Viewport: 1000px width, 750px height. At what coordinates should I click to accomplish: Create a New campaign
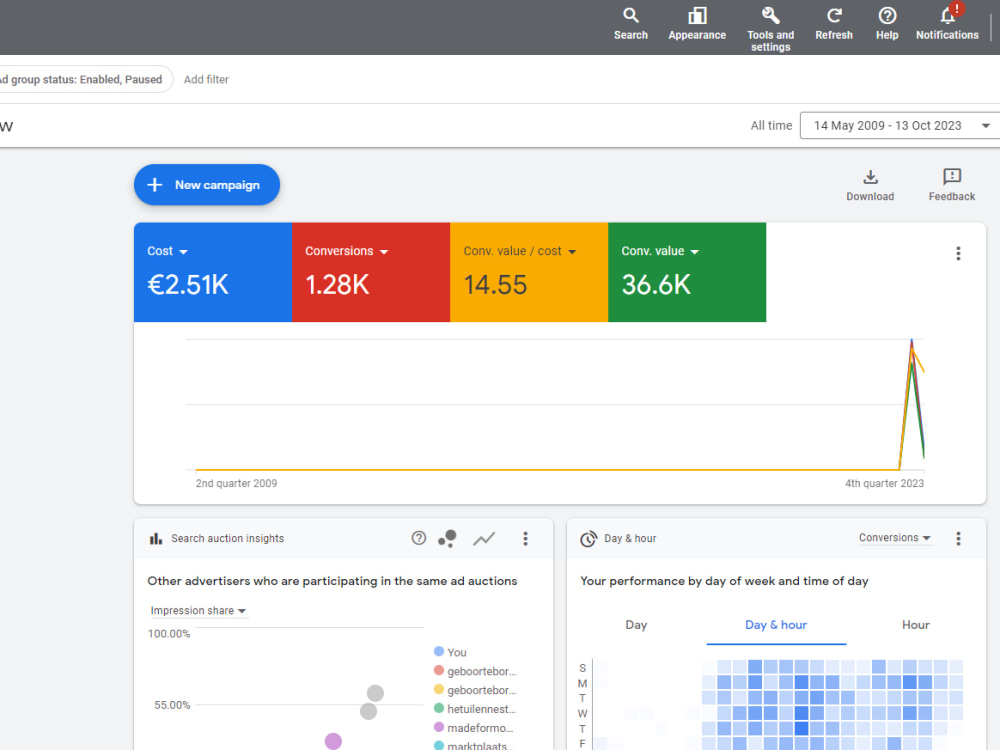coord(206,185)
